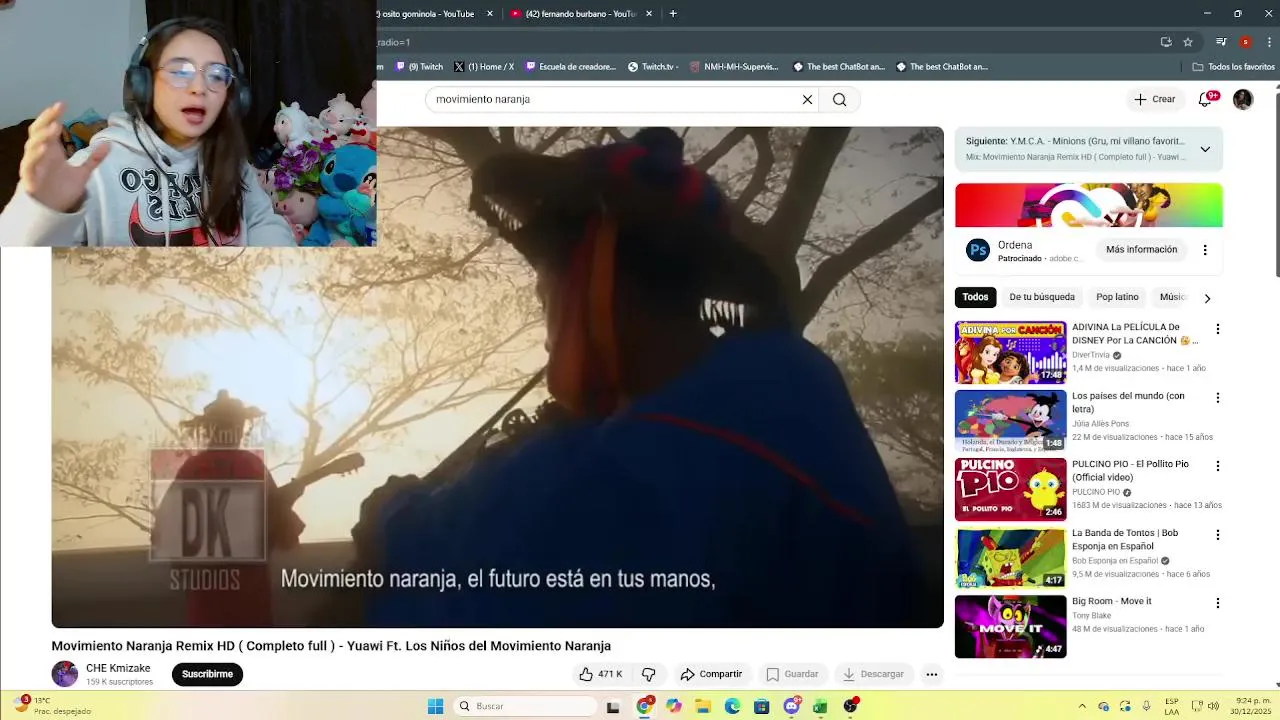Open options menu for La Banda de Tontos

coord(1217,534)
